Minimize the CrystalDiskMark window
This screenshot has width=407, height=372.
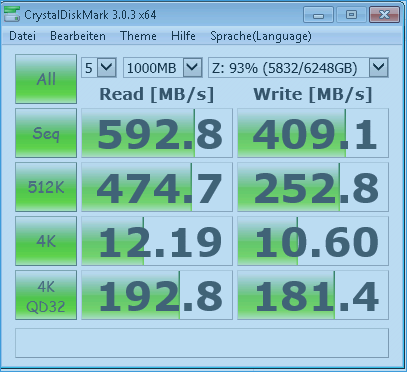coord(318,15)
